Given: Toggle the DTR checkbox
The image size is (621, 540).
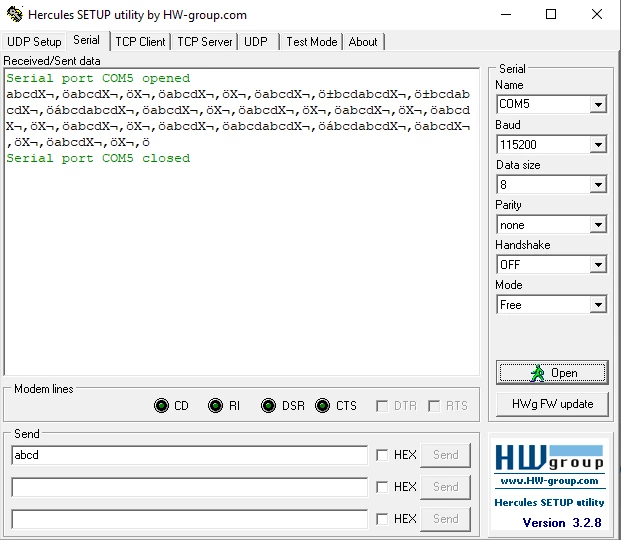Looking at the screenshot, I should (382, 406).
